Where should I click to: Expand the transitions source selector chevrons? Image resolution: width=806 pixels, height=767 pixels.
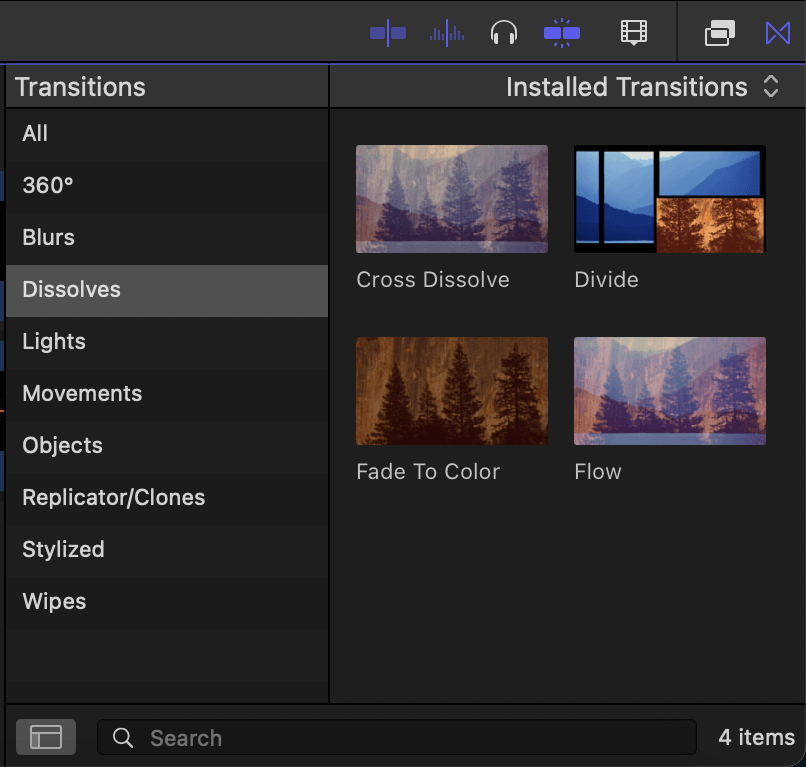click(770, 87)
